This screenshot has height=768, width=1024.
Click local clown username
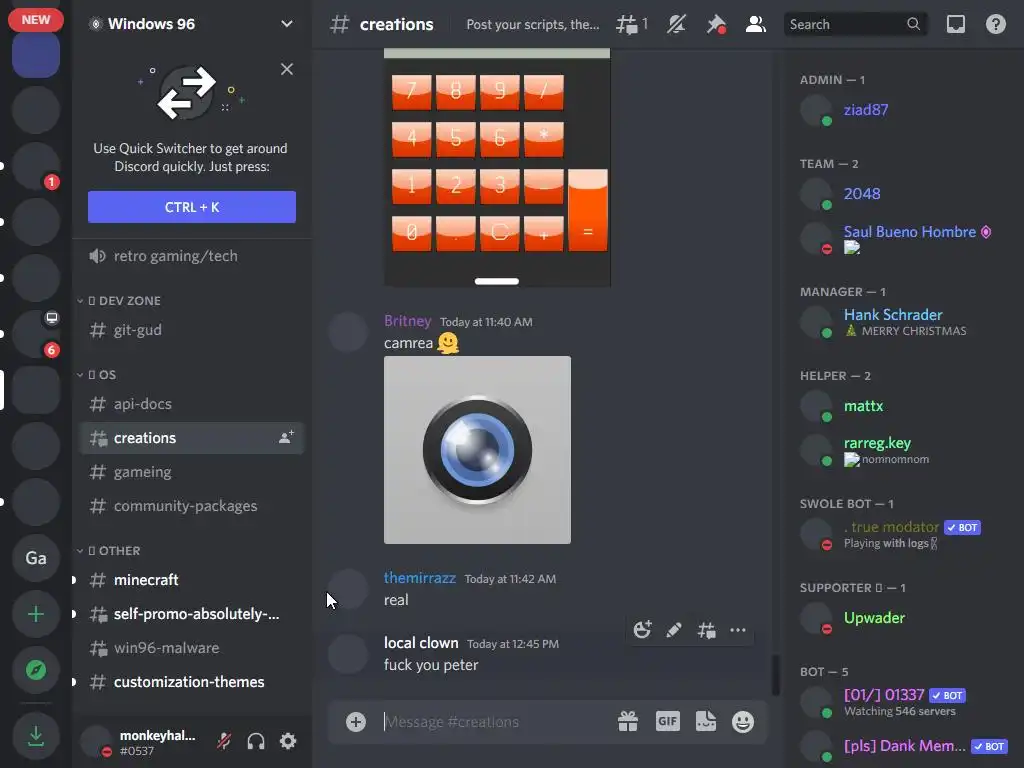point(421,643)
